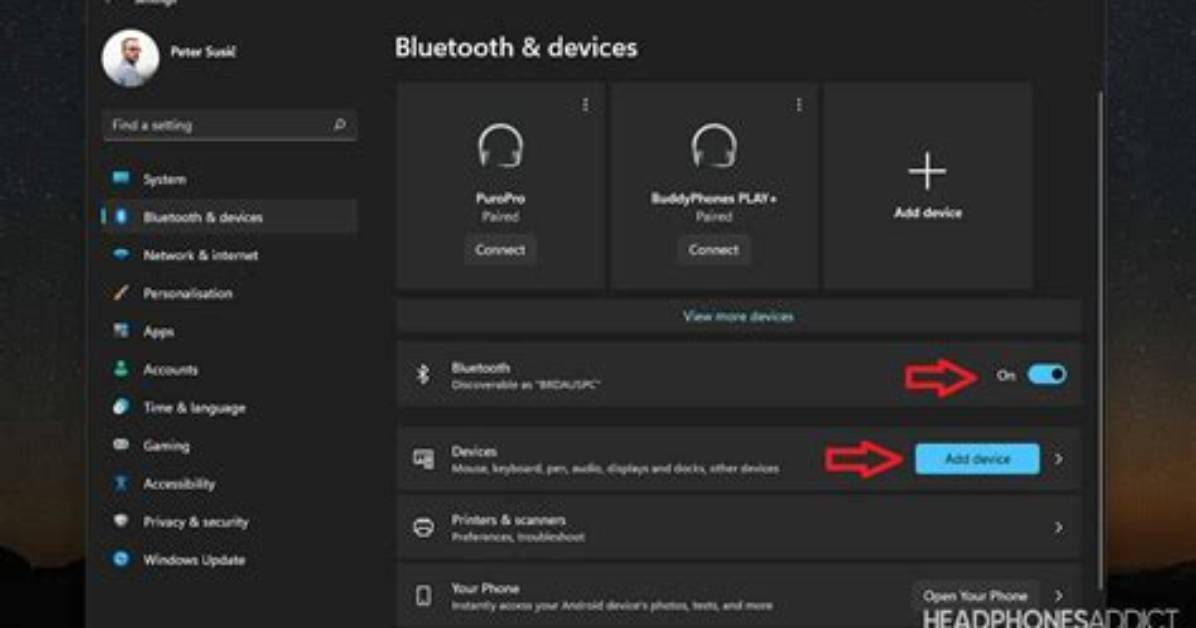The image size is (1196, 628).
Task: Click the Bluetooth & devices sidebar icon
Action: tap(121, 217)
